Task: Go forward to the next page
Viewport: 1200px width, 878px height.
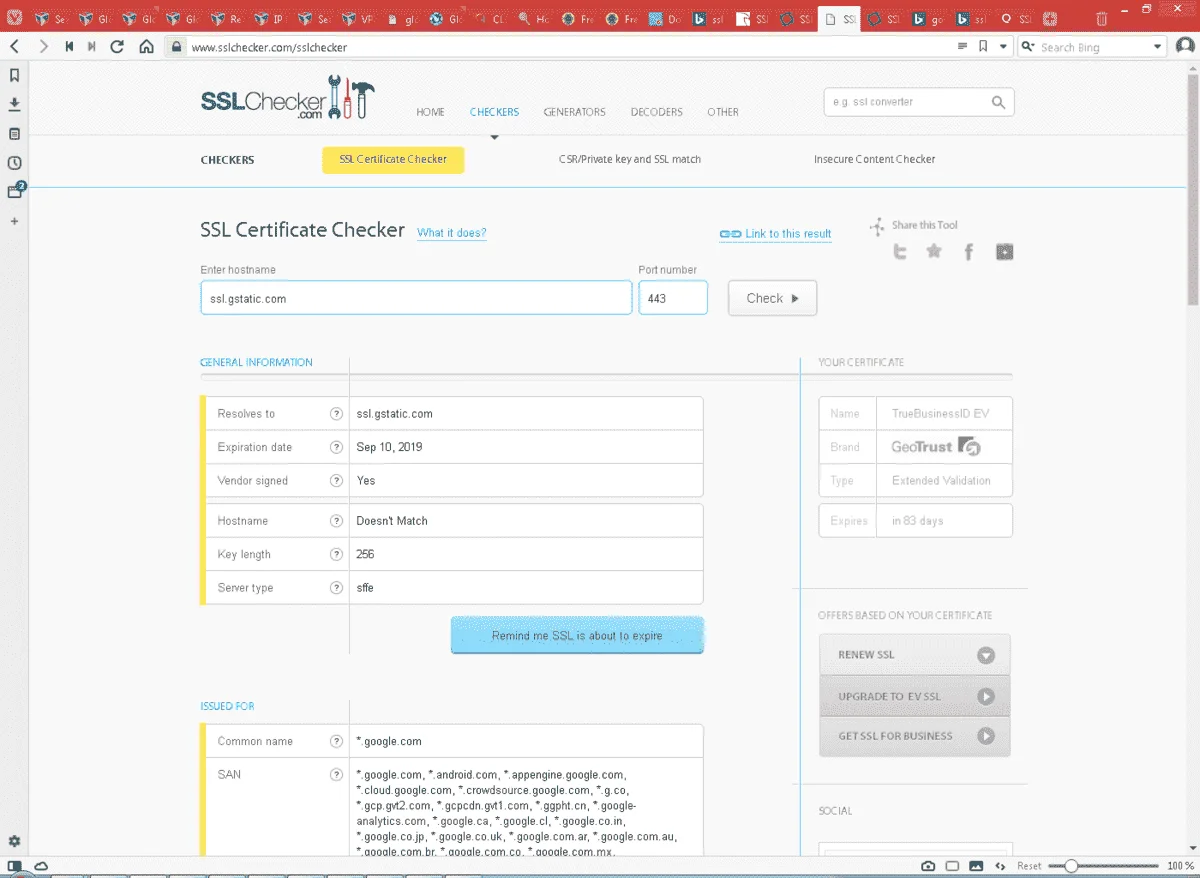Action: point(43,46)
